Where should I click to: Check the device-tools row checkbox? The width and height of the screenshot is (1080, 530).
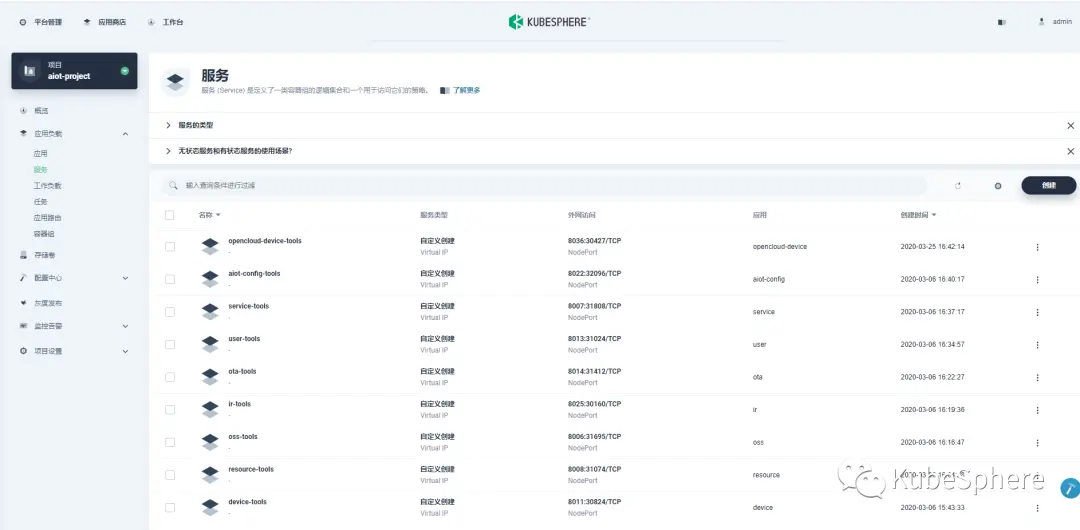169,507
